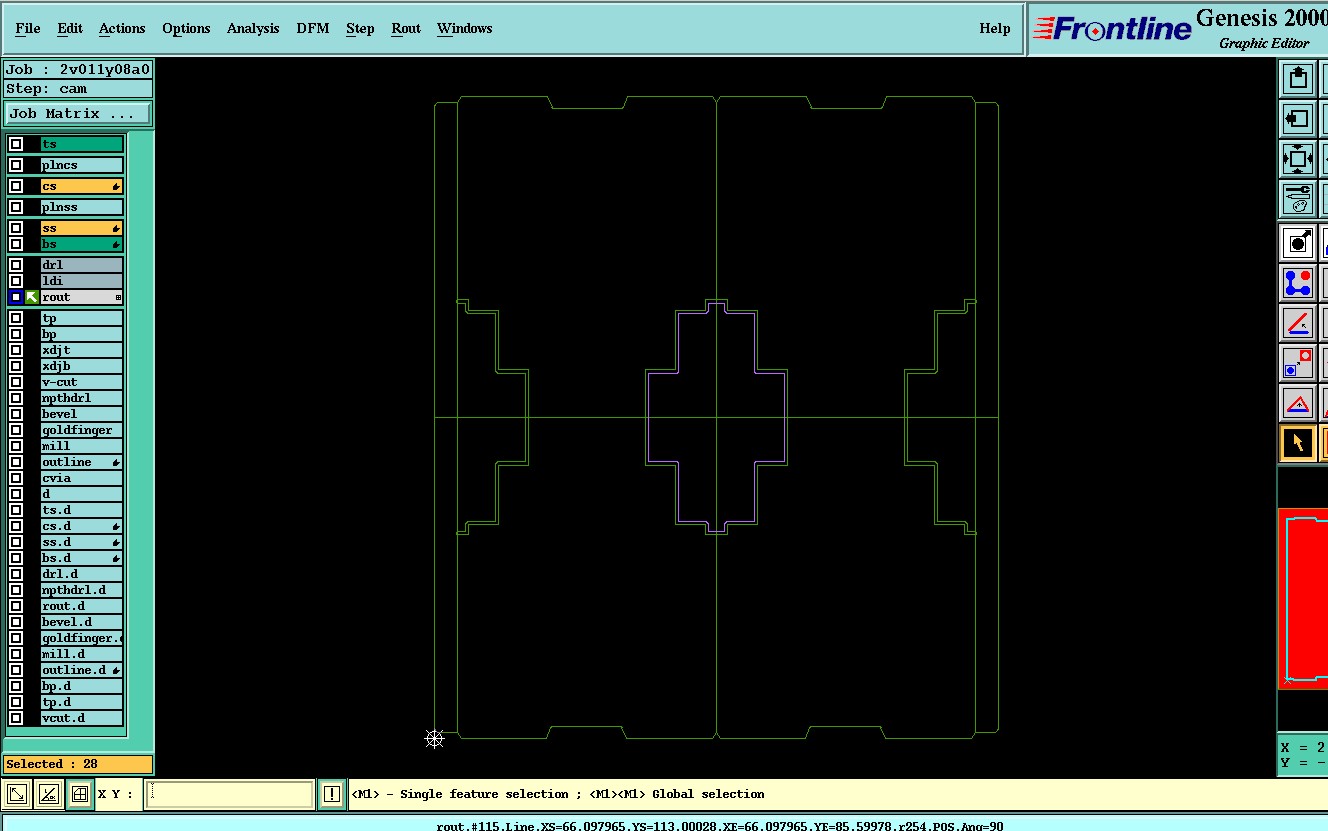Viewport: 1328px width, 831px height.
Task: Open the Help menu
Action: (x=995, y=28)
